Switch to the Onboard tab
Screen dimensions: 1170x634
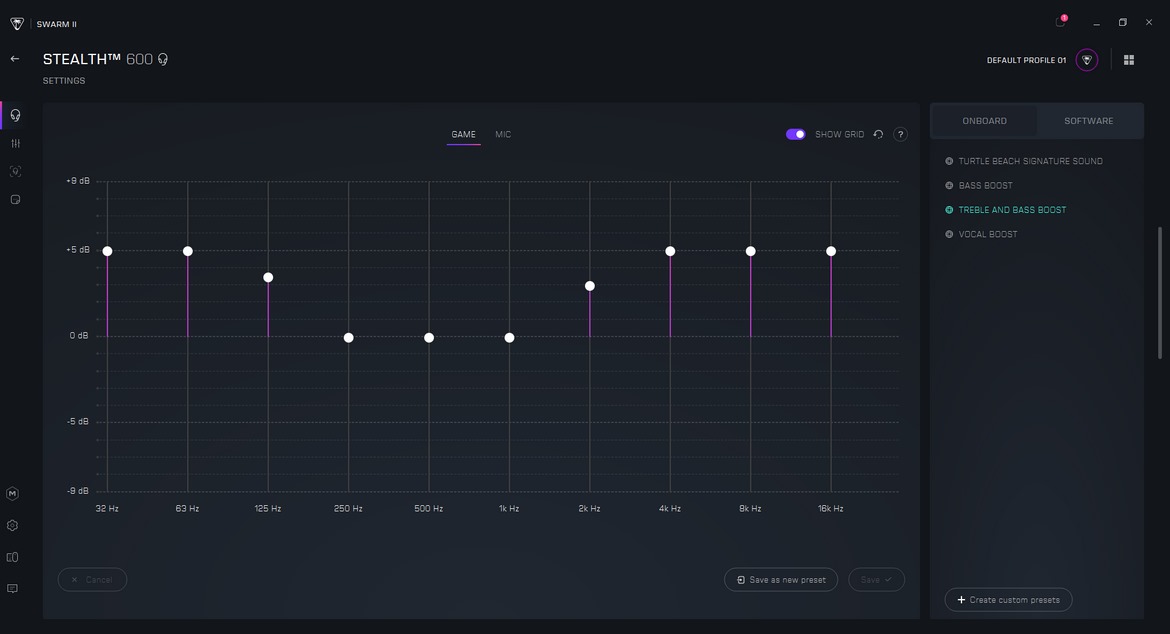point(984,121)
